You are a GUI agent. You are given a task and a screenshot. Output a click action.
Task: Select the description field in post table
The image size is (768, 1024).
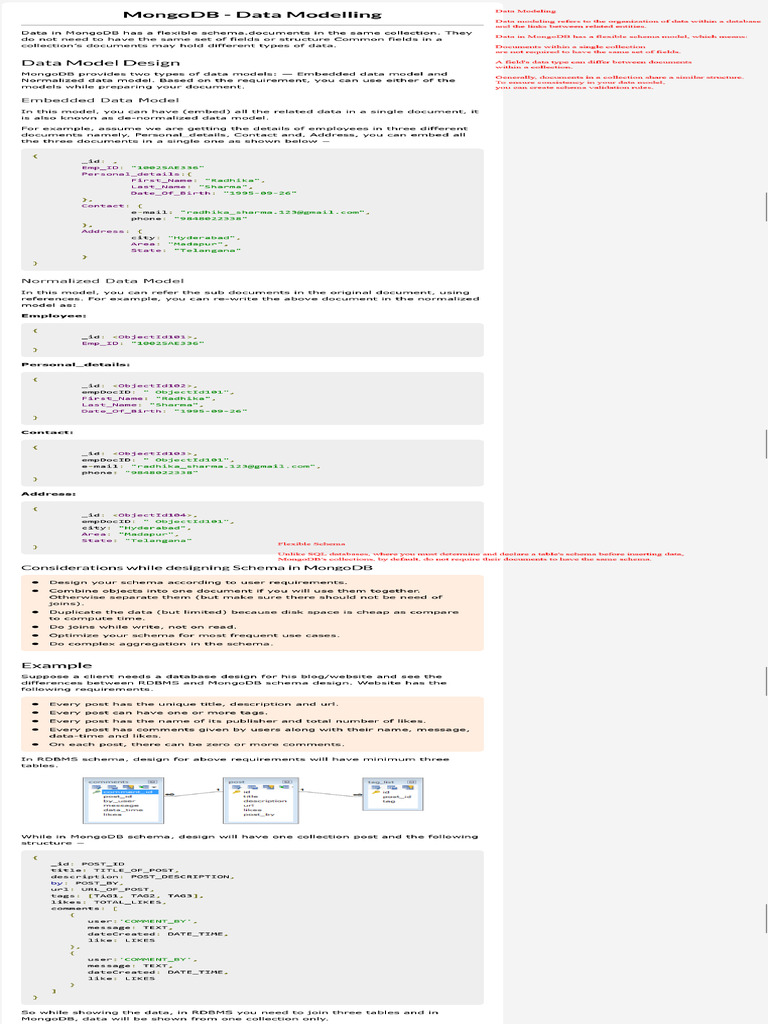pyautogui.click(x=265, y=801)
